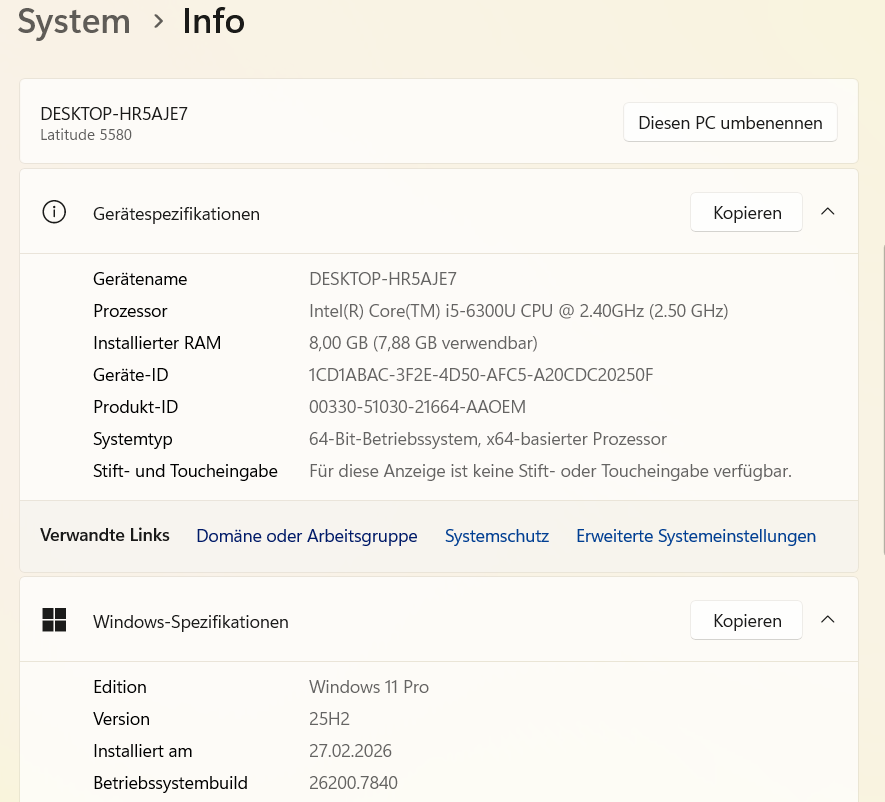885x802 pixels.
Task: Click the Gerätename label
Action: [140, 279]
